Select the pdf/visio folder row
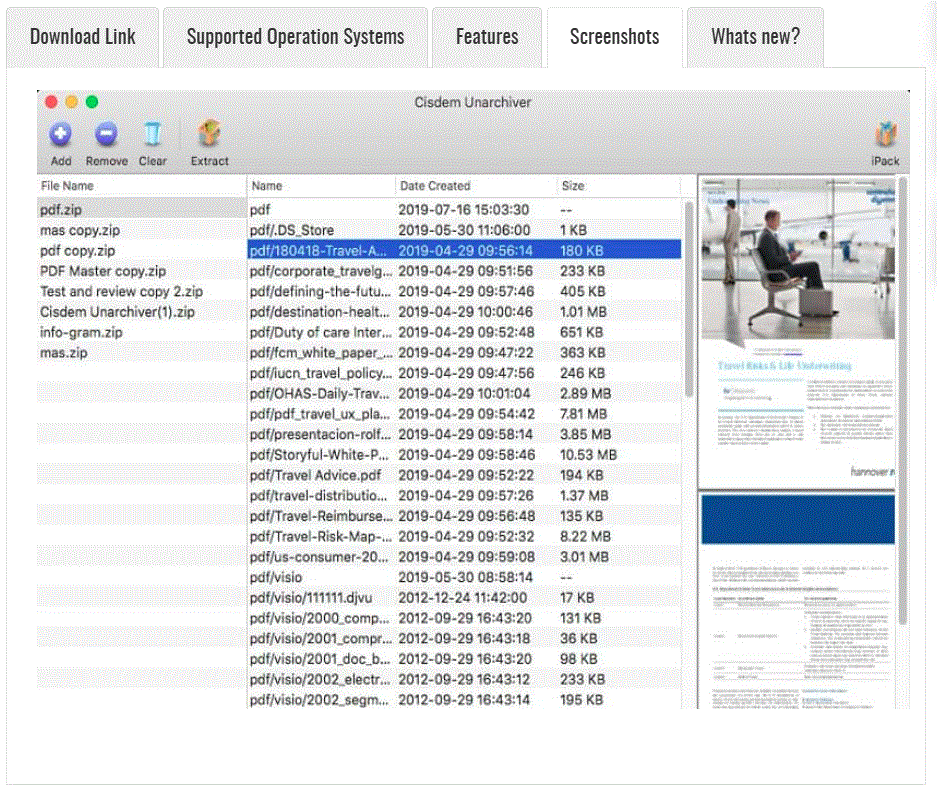Screen dimensions: 937x795 (x=464, y=577)
